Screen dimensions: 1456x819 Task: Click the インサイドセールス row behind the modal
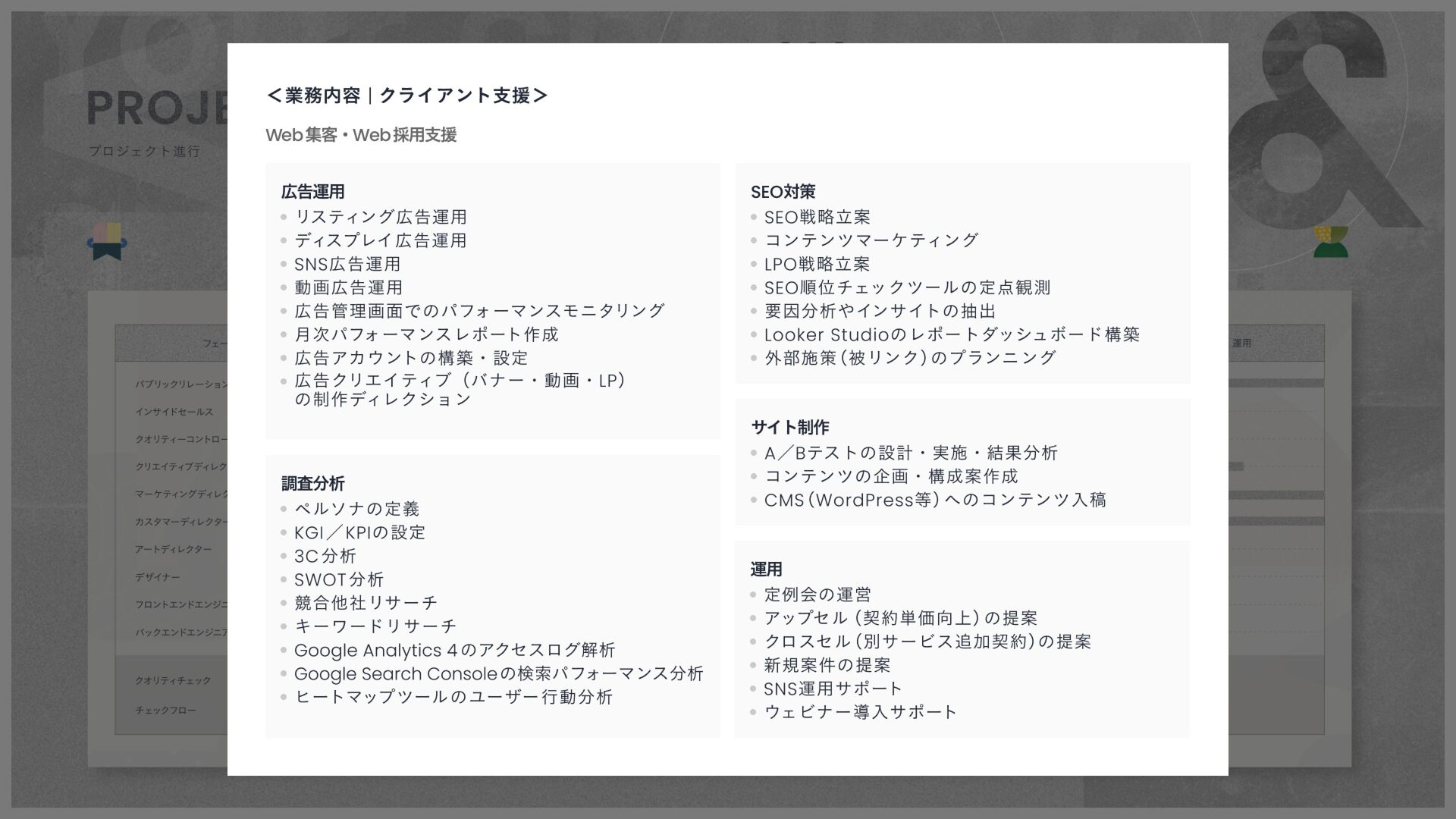(174, 412)
